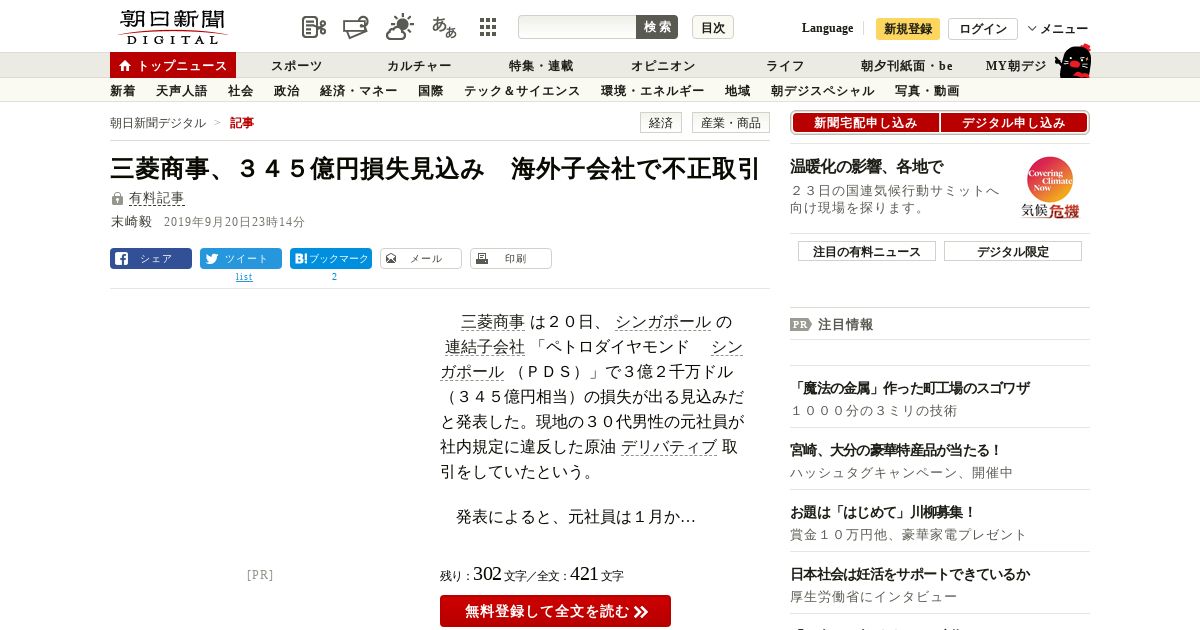1200x630 pixels.
Task: Send article by メール
Action: 421,258
